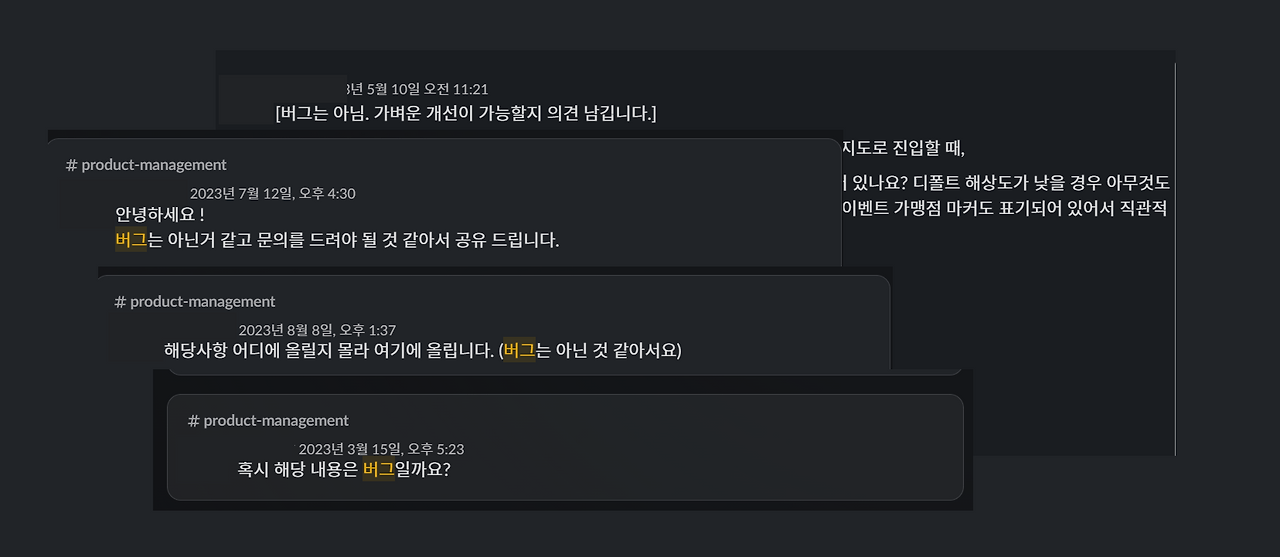
Task: Click the [버그는 아님. 가벼운 개선이...] message
Action: tap(466, 113)
